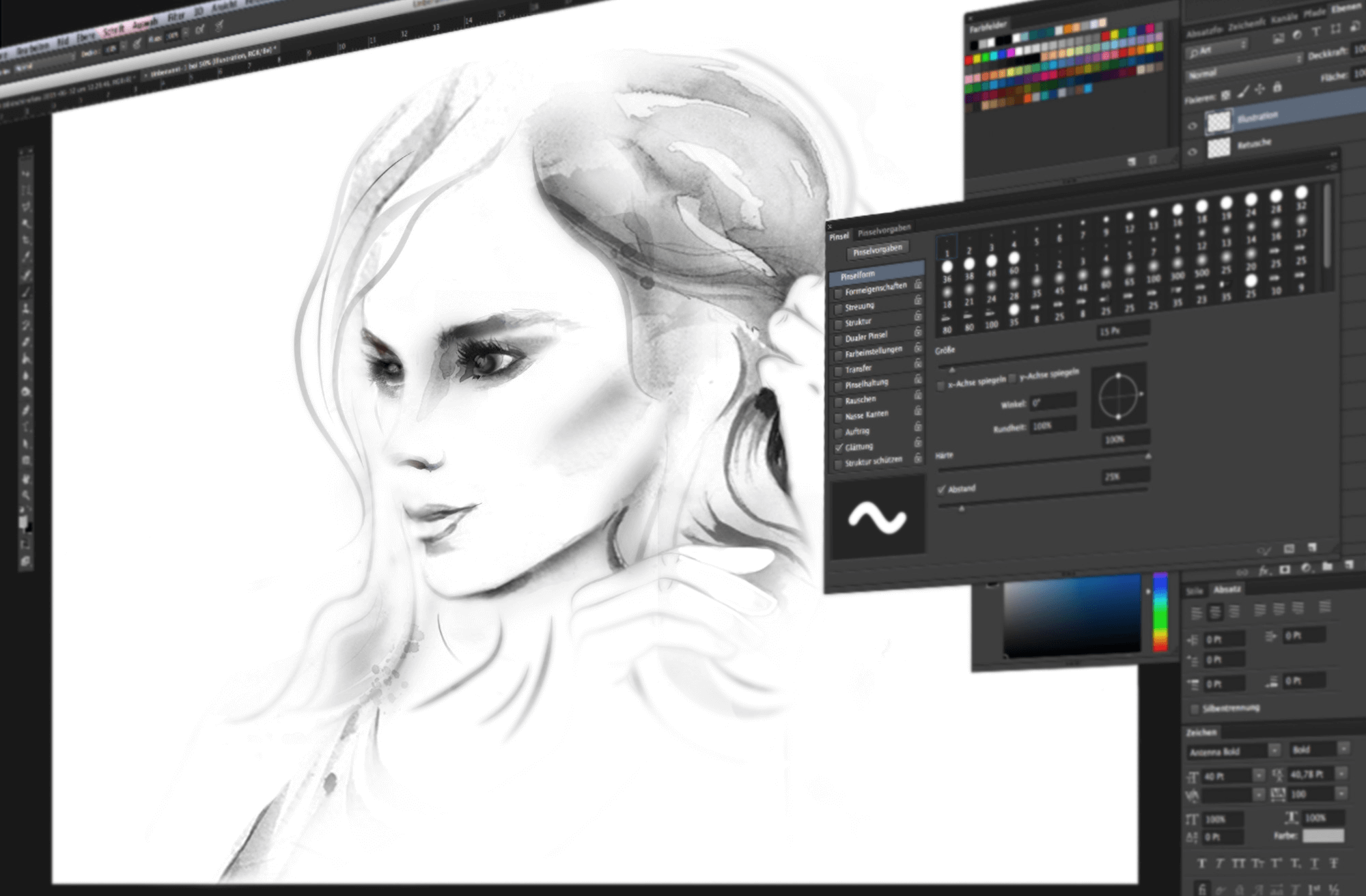Image resolution: width=1366 pixels, height=896 pixels.
Task: Click the rainbow hue slider strip
Action: coord(1160,612)
